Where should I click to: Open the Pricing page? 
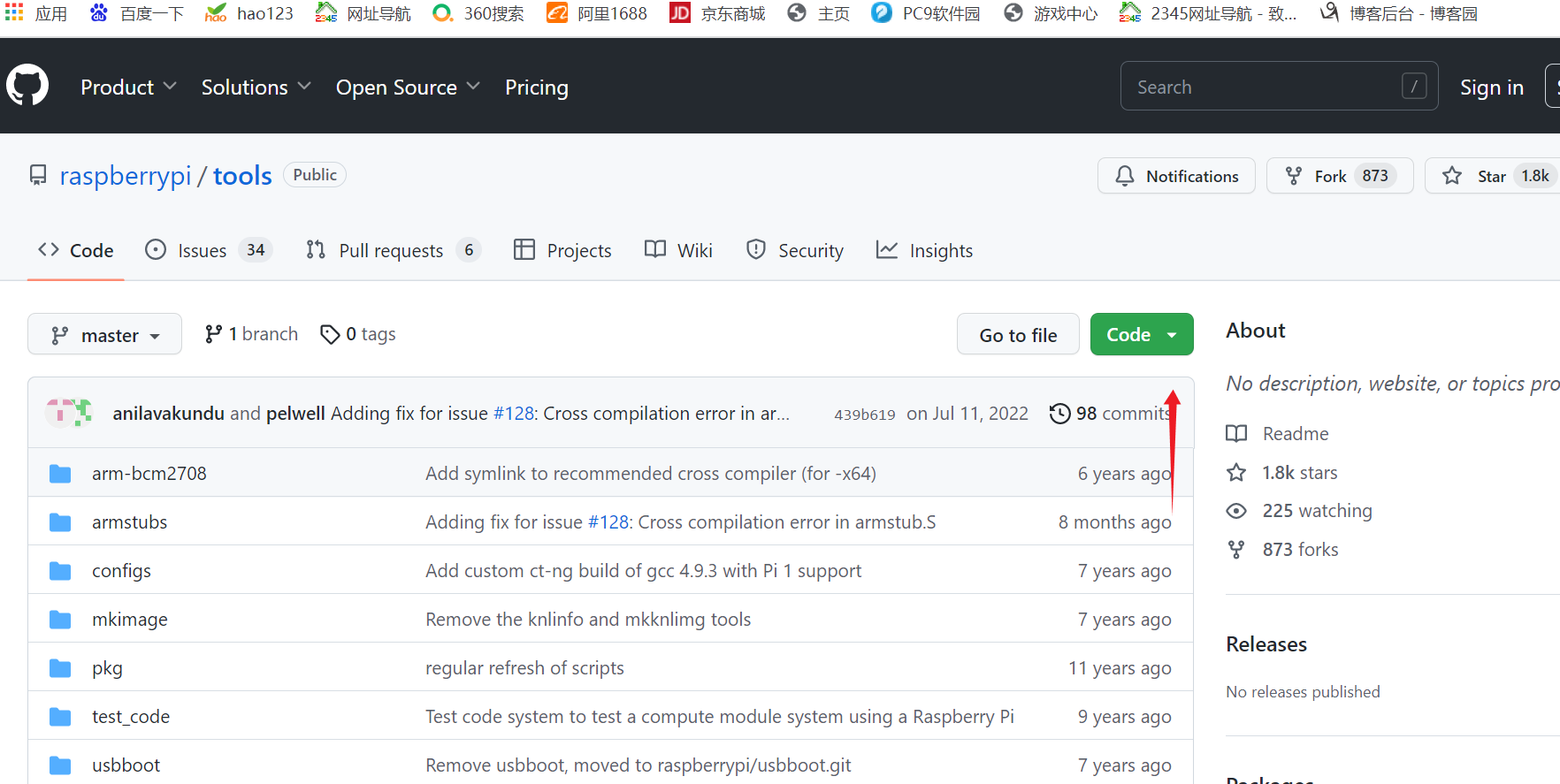point(537,87)
